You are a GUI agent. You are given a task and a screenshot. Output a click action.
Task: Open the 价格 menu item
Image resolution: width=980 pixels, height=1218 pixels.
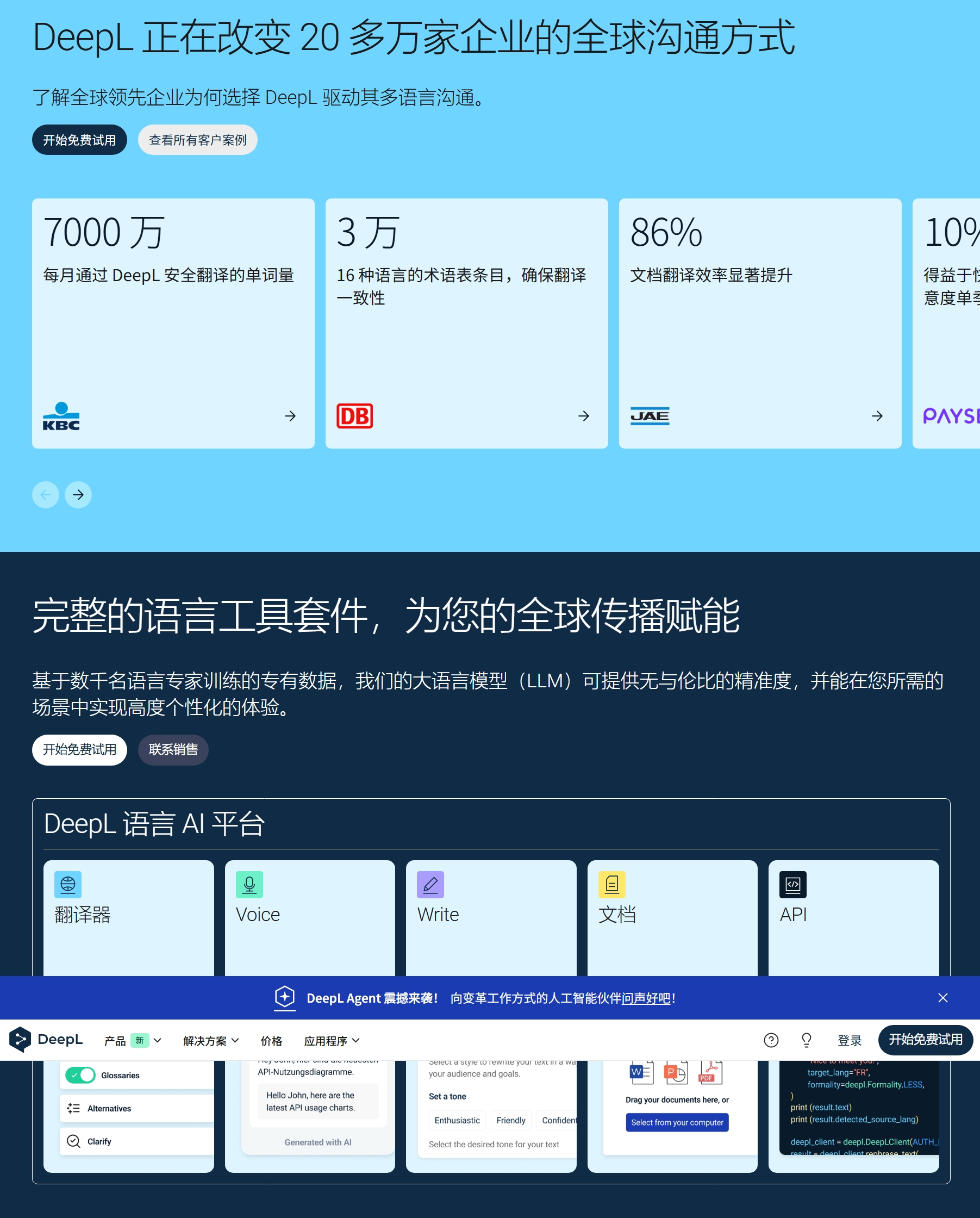(x=271, y=1040)
